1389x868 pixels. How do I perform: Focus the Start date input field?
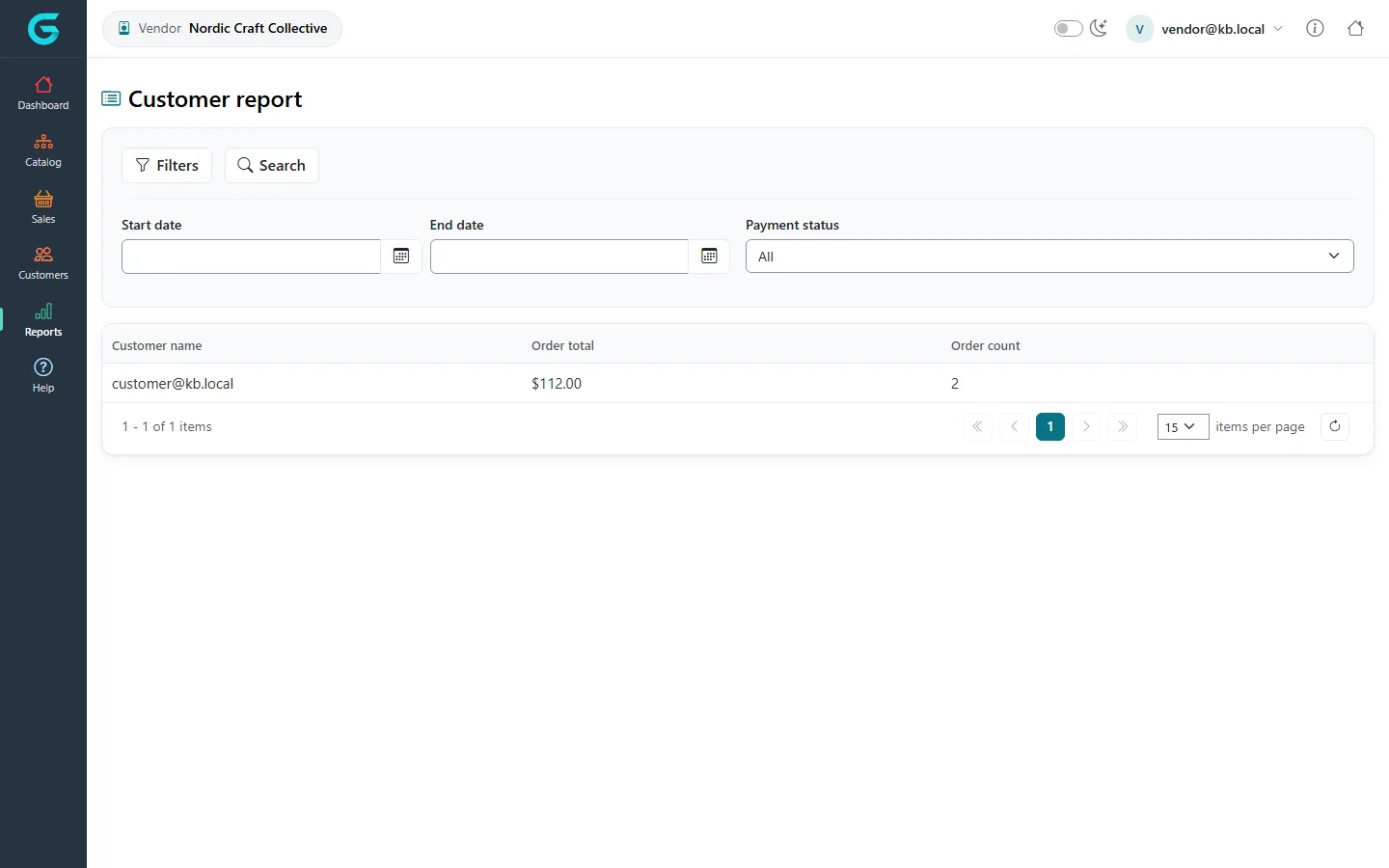251,257
